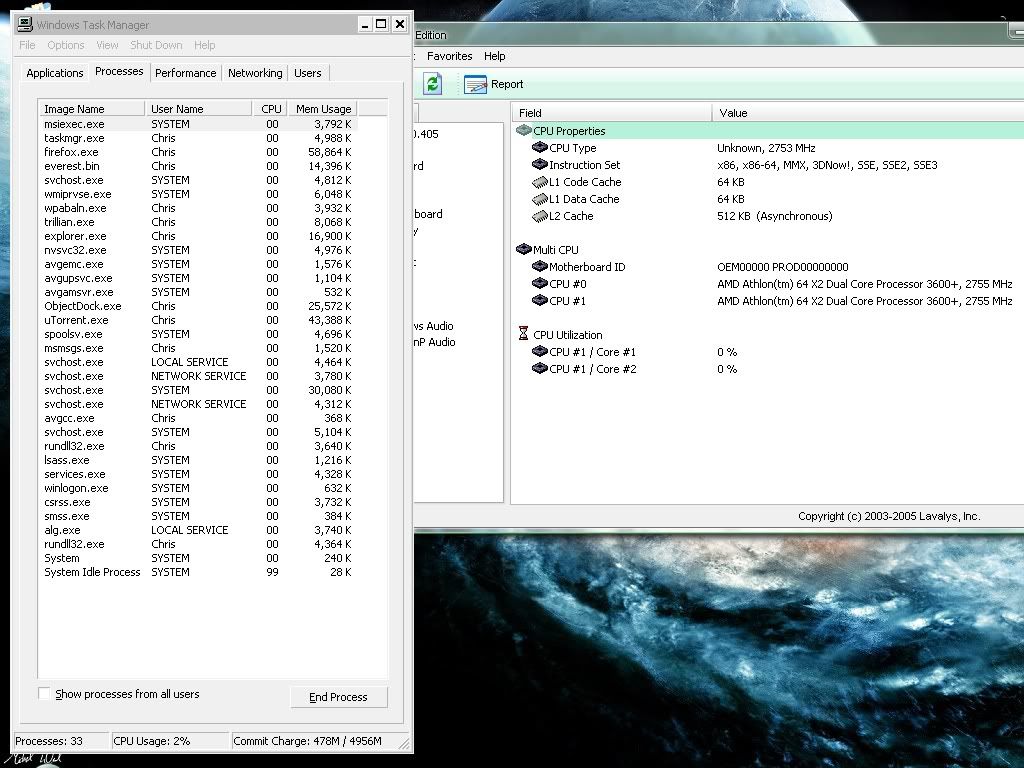Click the CPU Utilization hourglass icon
The image size is (1024, 768).
click(x=523, y=334)
